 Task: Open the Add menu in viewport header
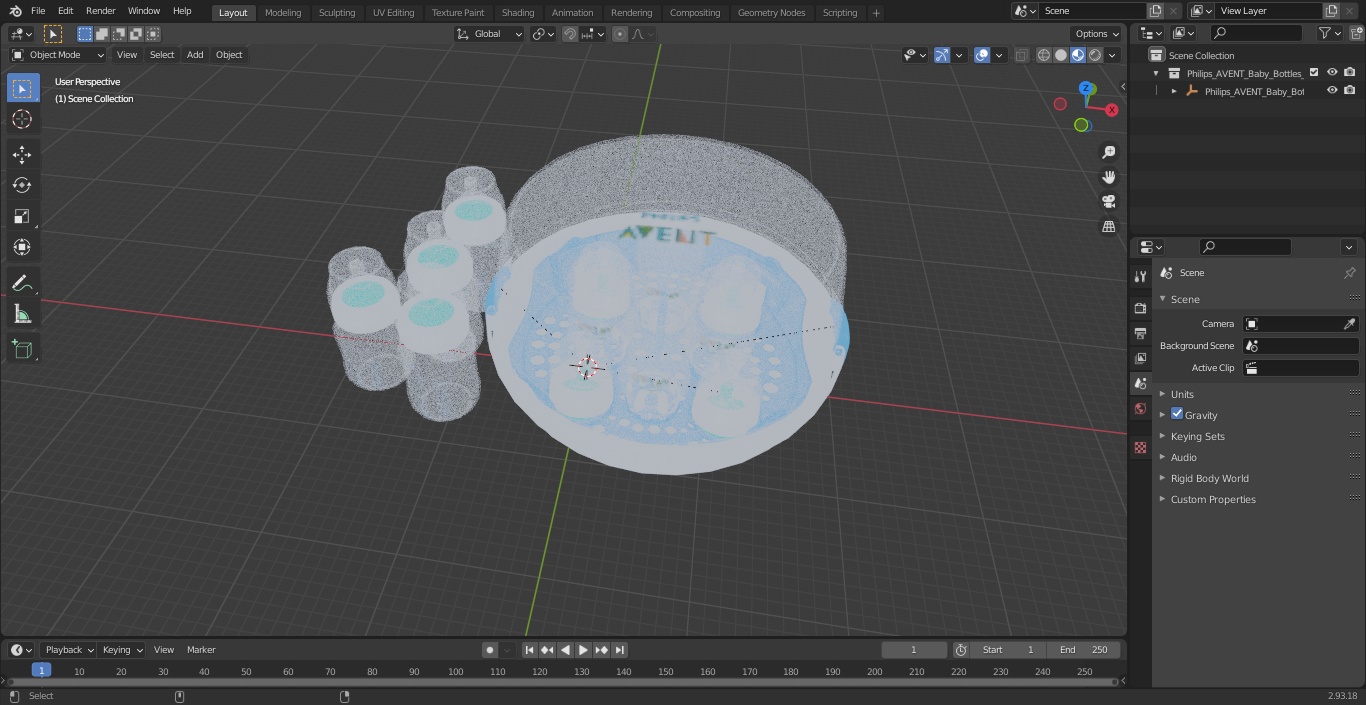coord(195,55)
